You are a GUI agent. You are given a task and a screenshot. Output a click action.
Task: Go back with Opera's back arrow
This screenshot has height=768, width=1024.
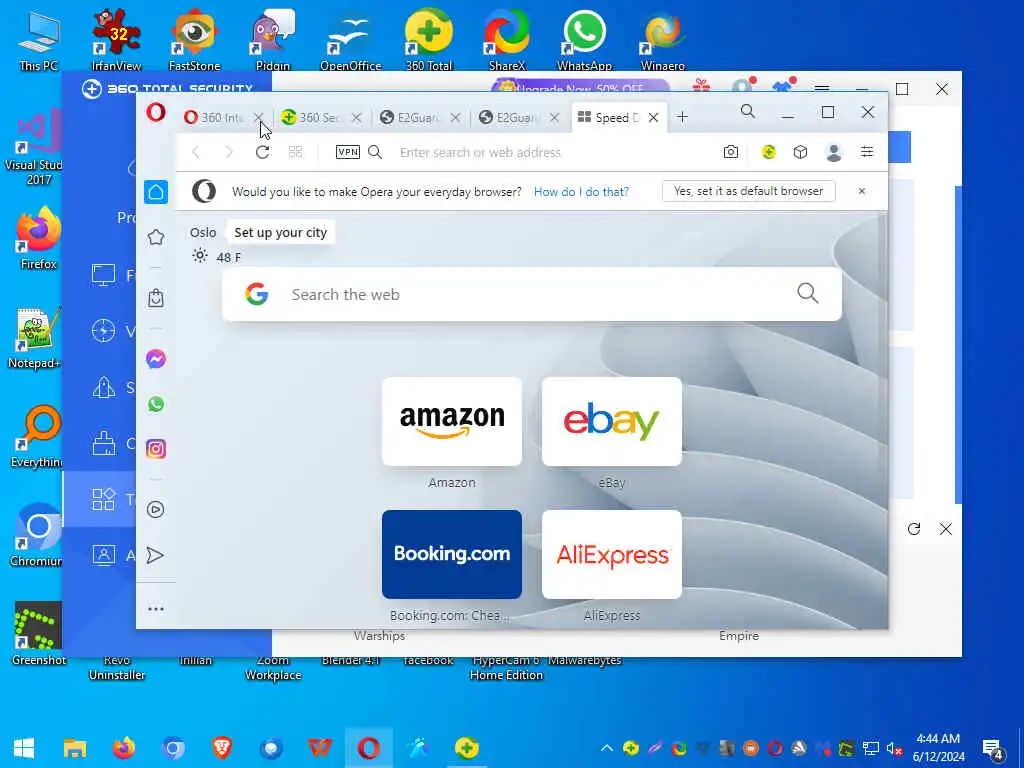(196, 152)
